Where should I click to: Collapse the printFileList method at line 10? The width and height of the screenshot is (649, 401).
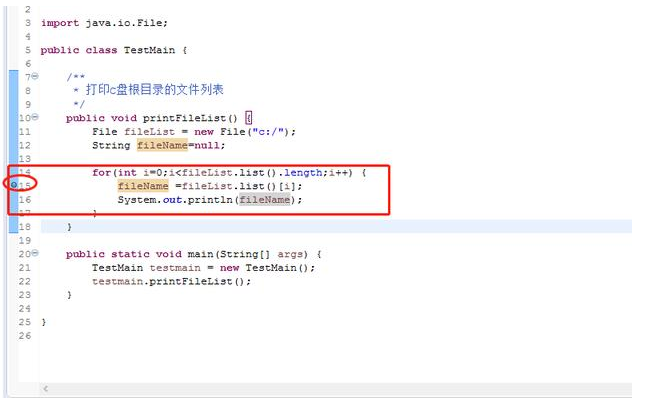tap(36, 117)
